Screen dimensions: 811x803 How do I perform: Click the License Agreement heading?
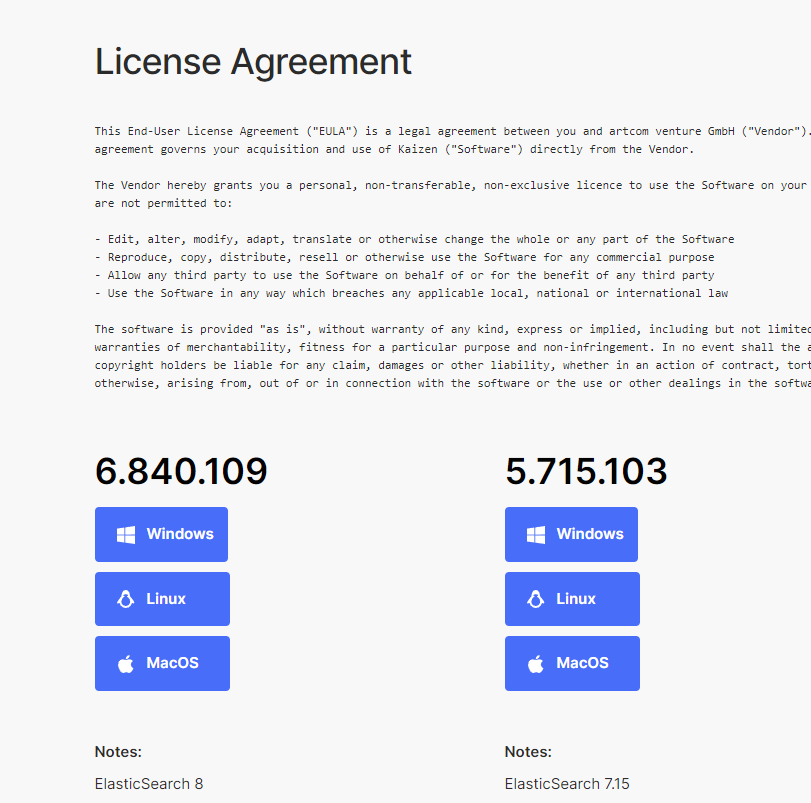coord(253,62)
